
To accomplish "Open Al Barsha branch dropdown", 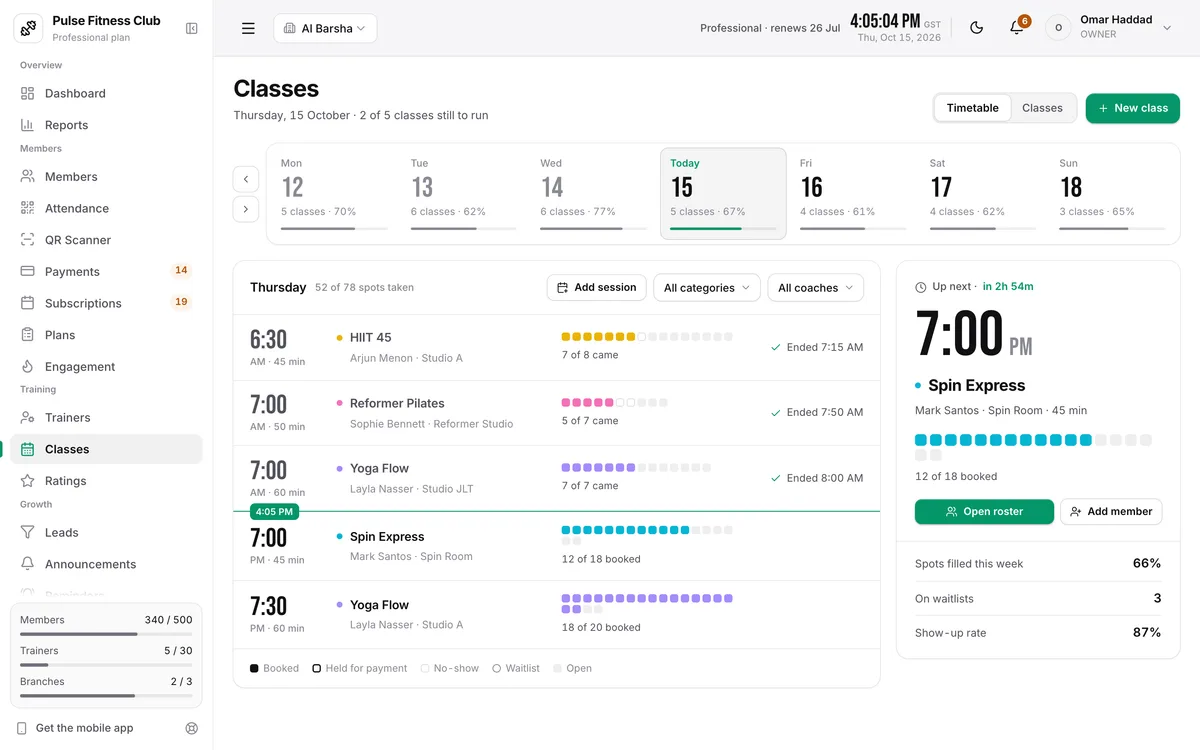I will [x=325, y=28].
